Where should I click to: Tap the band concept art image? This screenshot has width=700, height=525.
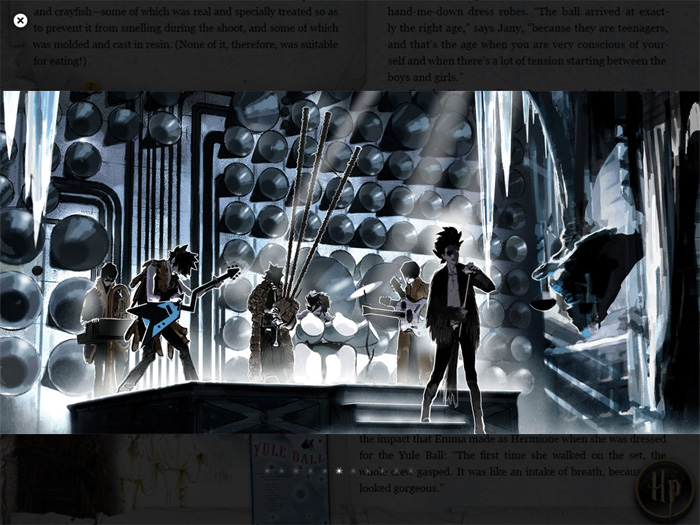pos(350,262)
